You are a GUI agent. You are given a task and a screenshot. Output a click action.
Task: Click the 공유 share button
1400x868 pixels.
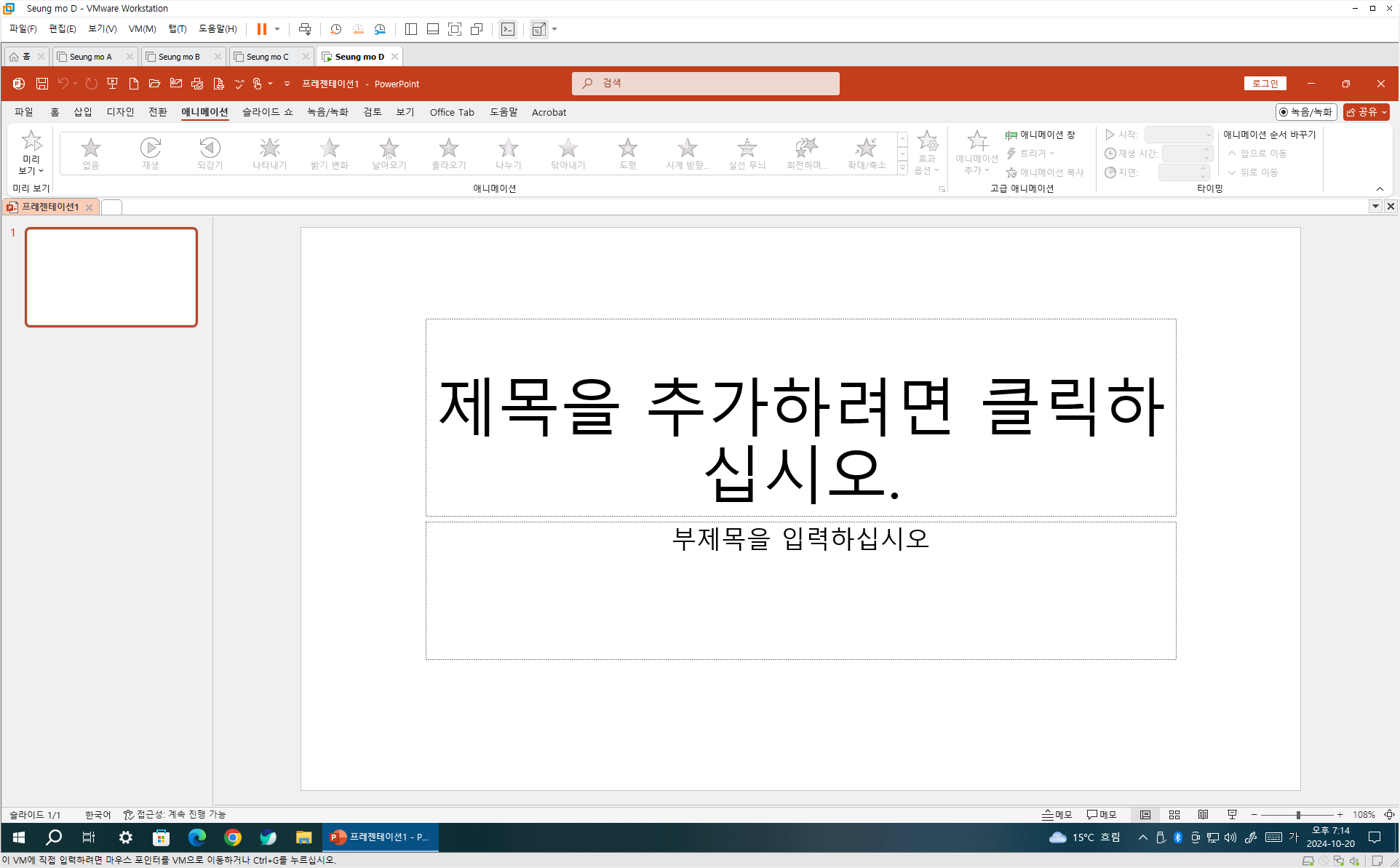click(1366, 112)
